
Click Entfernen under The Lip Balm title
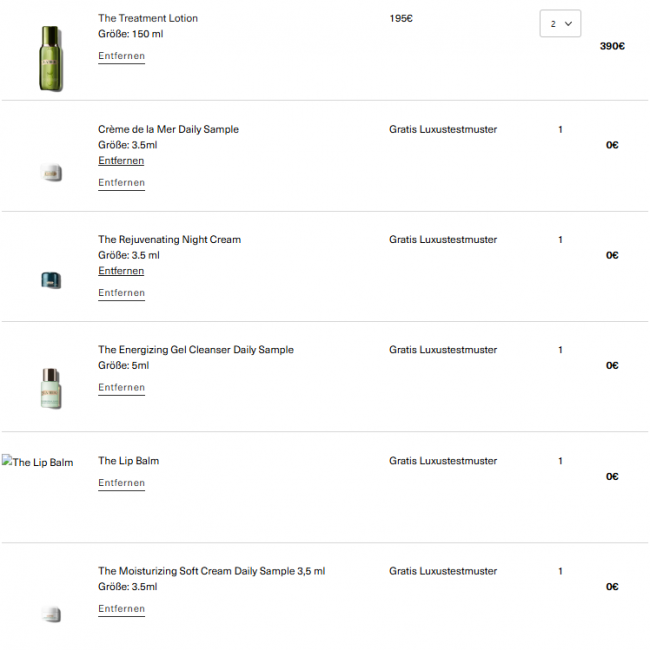pyautogui.click(x=121, y=483)
